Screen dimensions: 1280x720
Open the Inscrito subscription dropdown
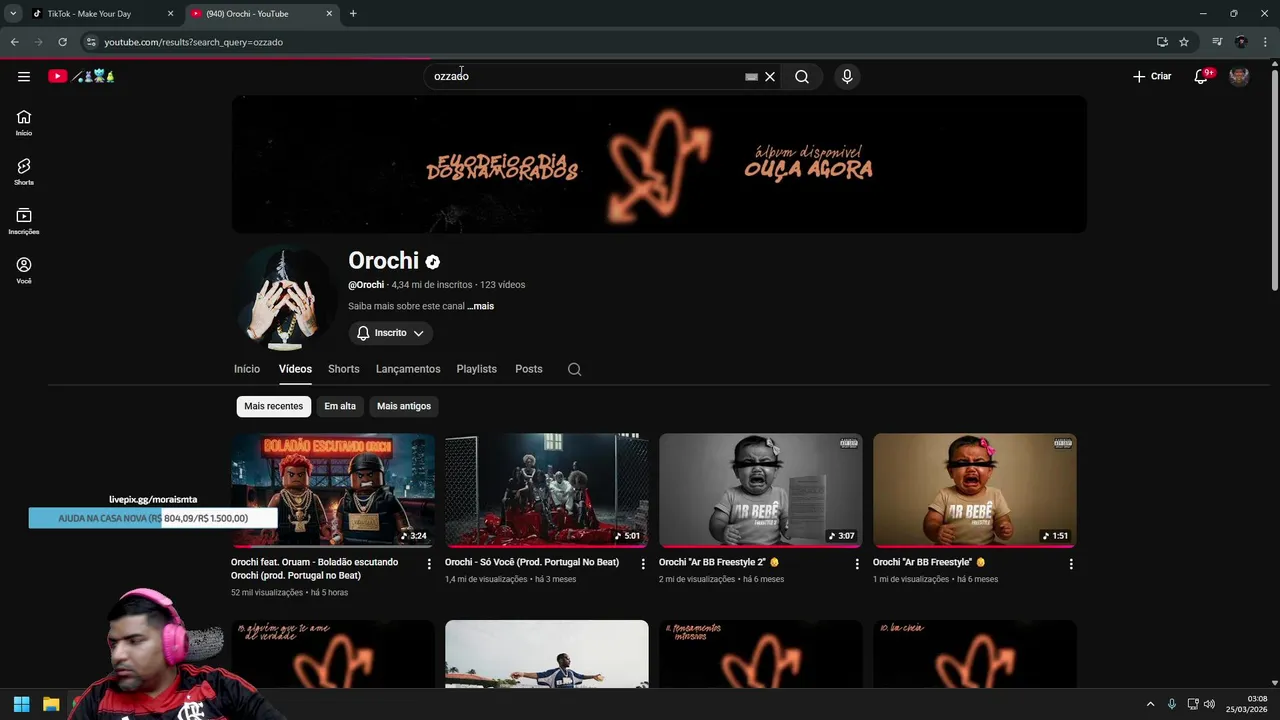pos(391,333)
